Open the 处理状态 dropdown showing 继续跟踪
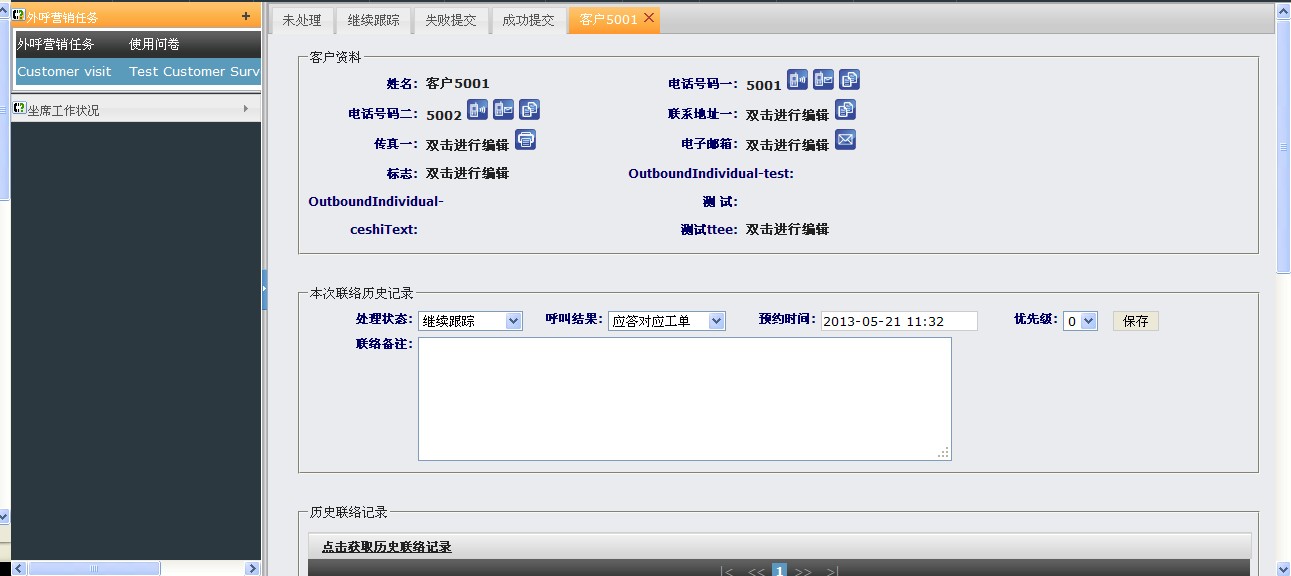The height and width of the screenshot is (576, 1291). [470, 321]
